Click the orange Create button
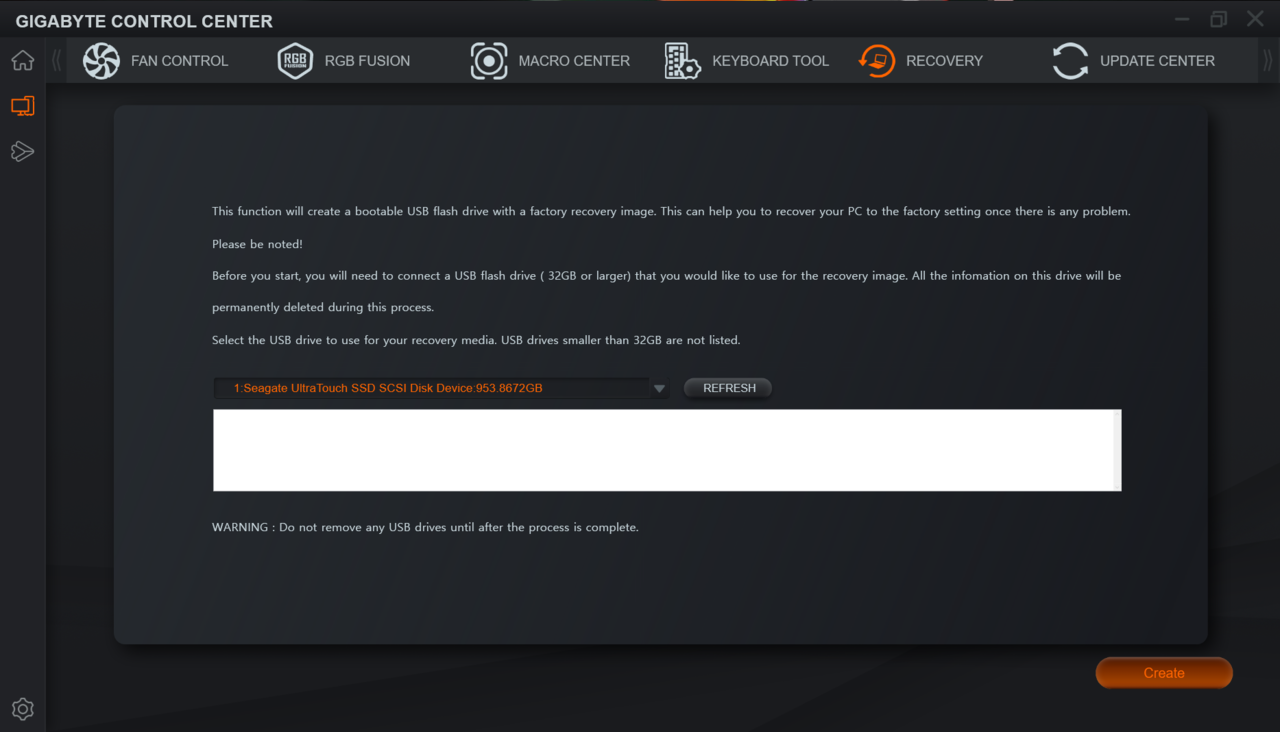Image resolution: width=1280 pixels, height=732 pixels. (1164, 673)
